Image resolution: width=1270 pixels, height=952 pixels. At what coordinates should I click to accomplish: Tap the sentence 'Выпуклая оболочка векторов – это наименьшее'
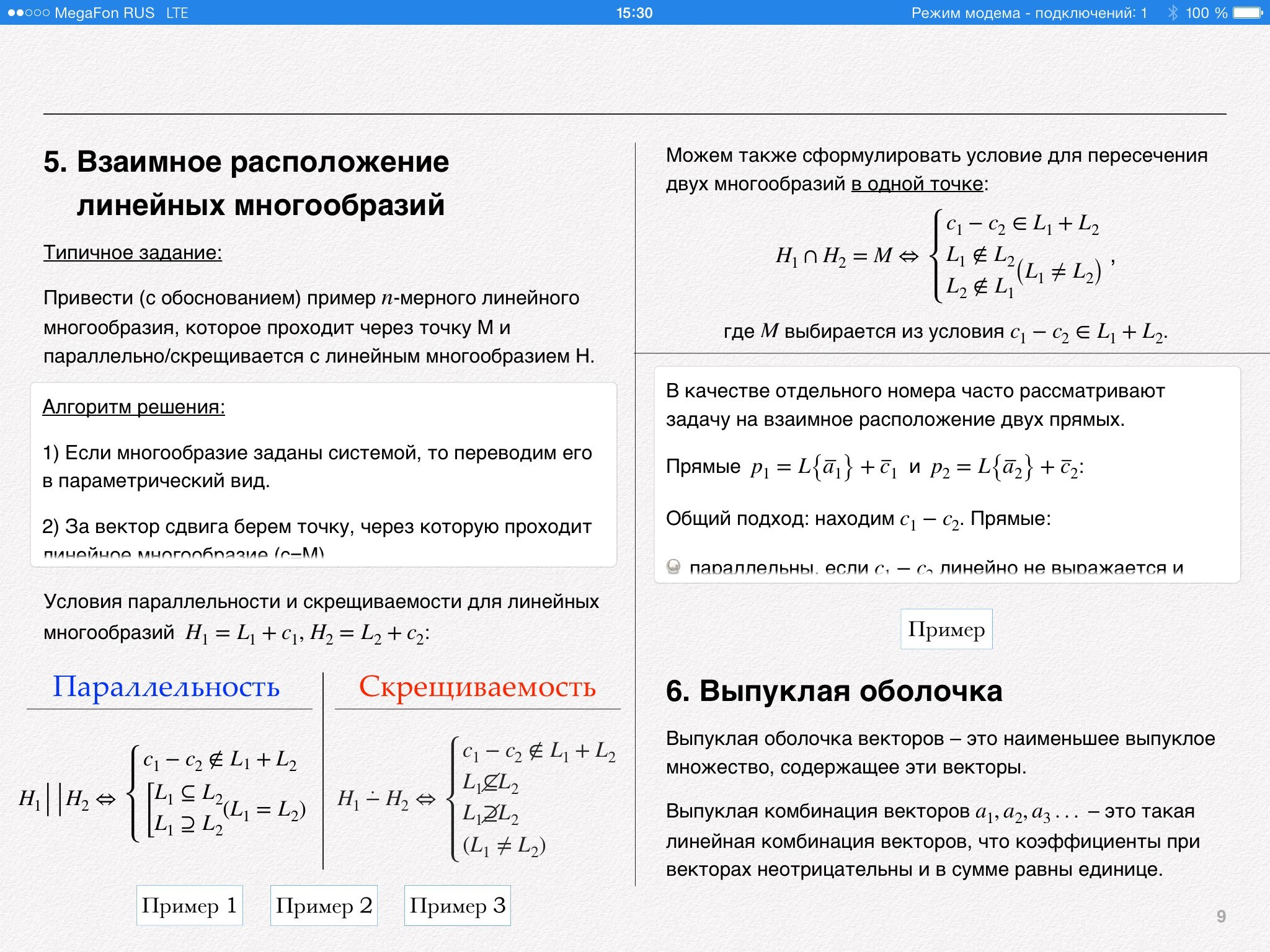click(x=941, y=753)
